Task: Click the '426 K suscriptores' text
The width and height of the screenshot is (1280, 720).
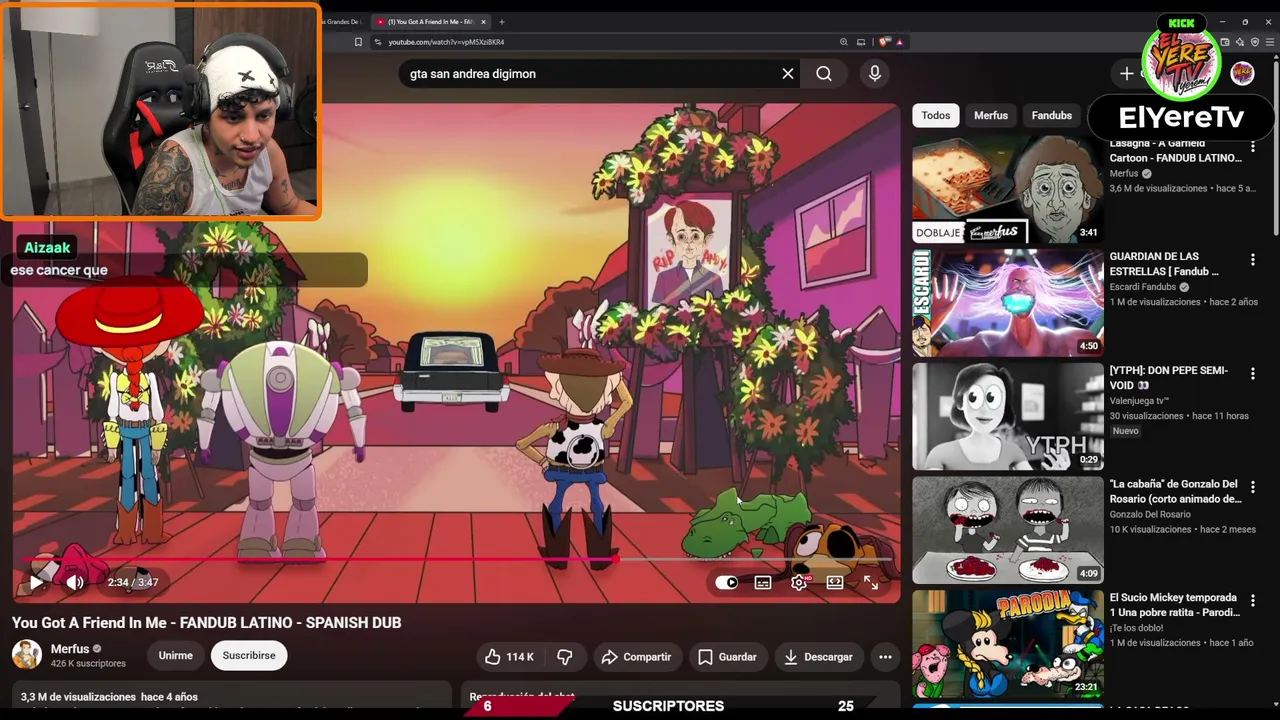Action: pyautogui.click(x=88, y=663)
